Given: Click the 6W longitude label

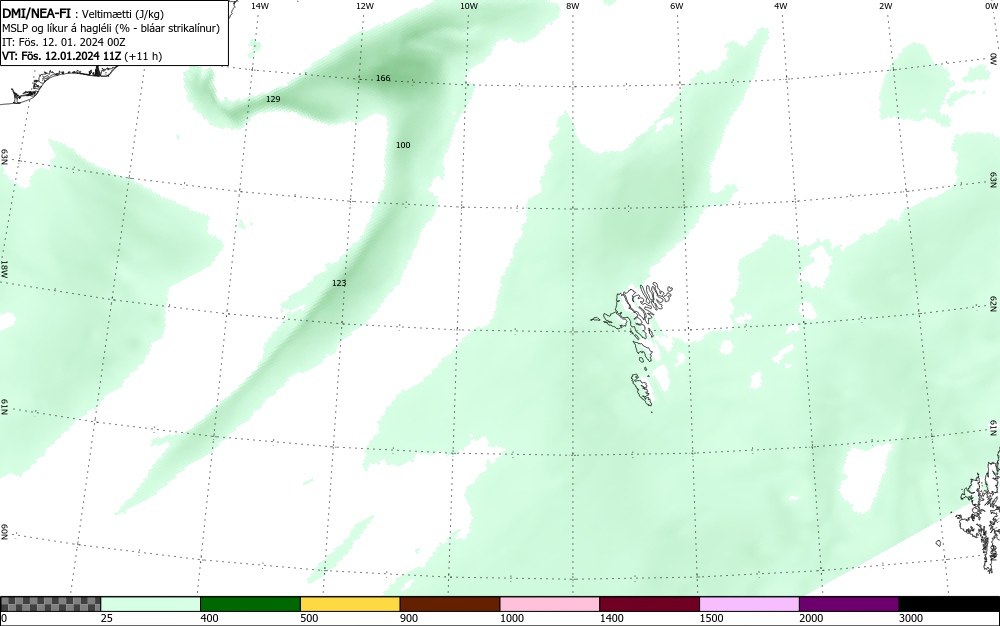Looking at the screenshot, I should pos(677,6).
